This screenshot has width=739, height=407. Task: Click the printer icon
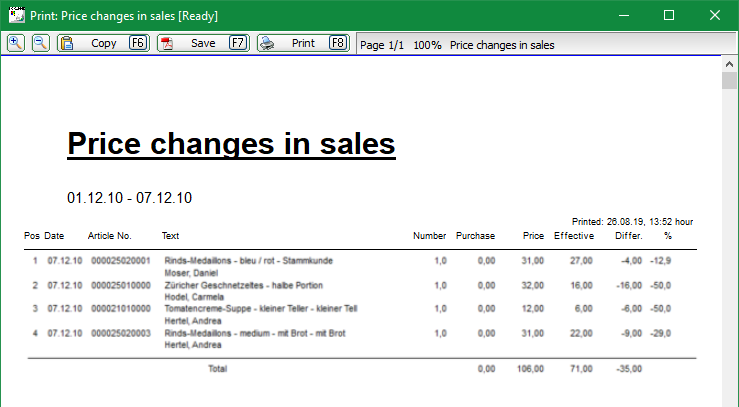point(267,43)
